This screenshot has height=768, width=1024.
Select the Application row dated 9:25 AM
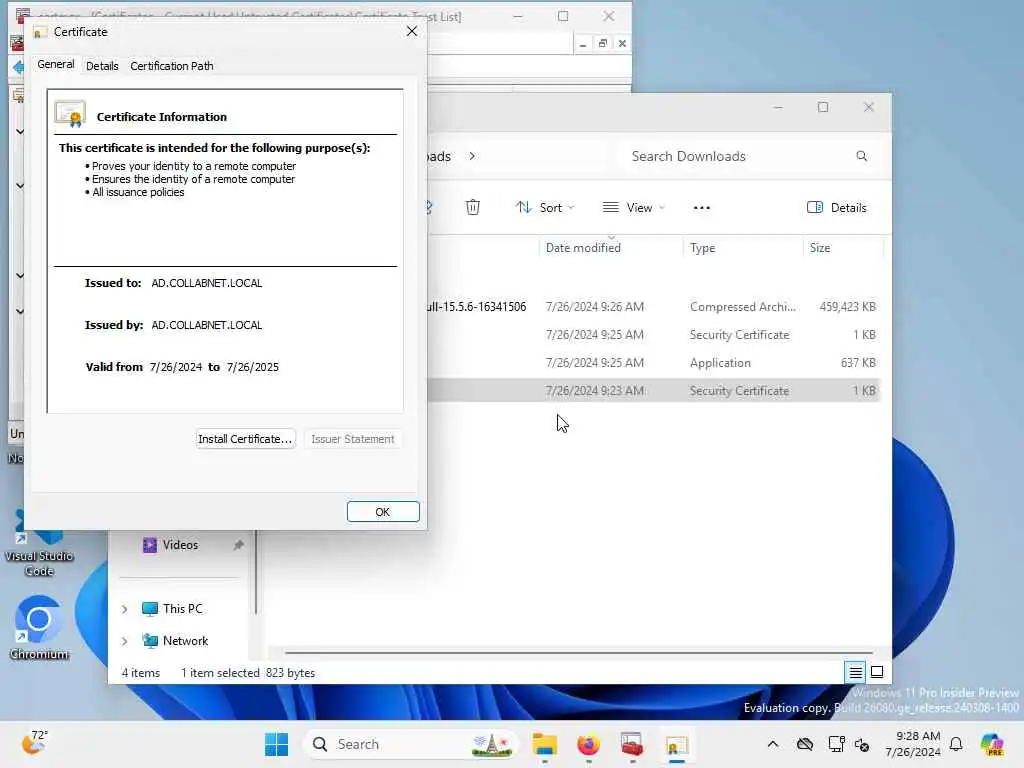click(655, 363)
